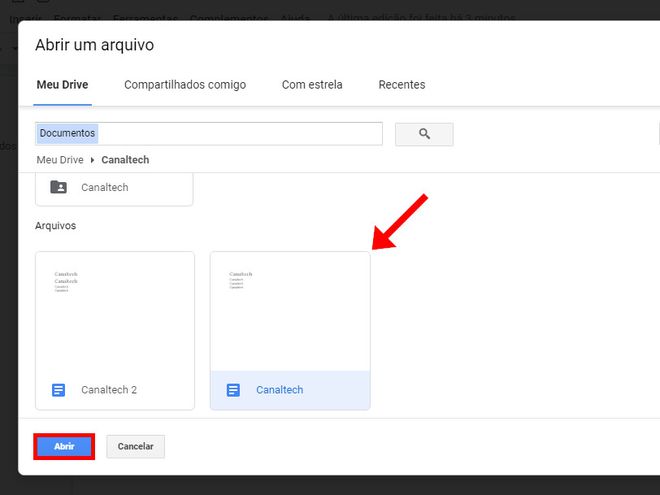The width and height of the screenshot is (660, 495).
Task: Click the highlighted Canaltech file name
Action: (x=279, y=390)
